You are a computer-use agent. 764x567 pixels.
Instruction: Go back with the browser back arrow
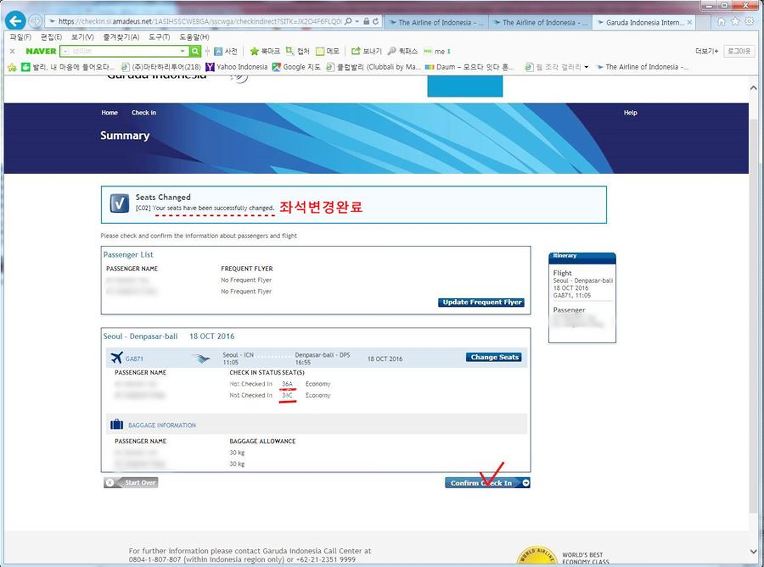click(15, 21)
